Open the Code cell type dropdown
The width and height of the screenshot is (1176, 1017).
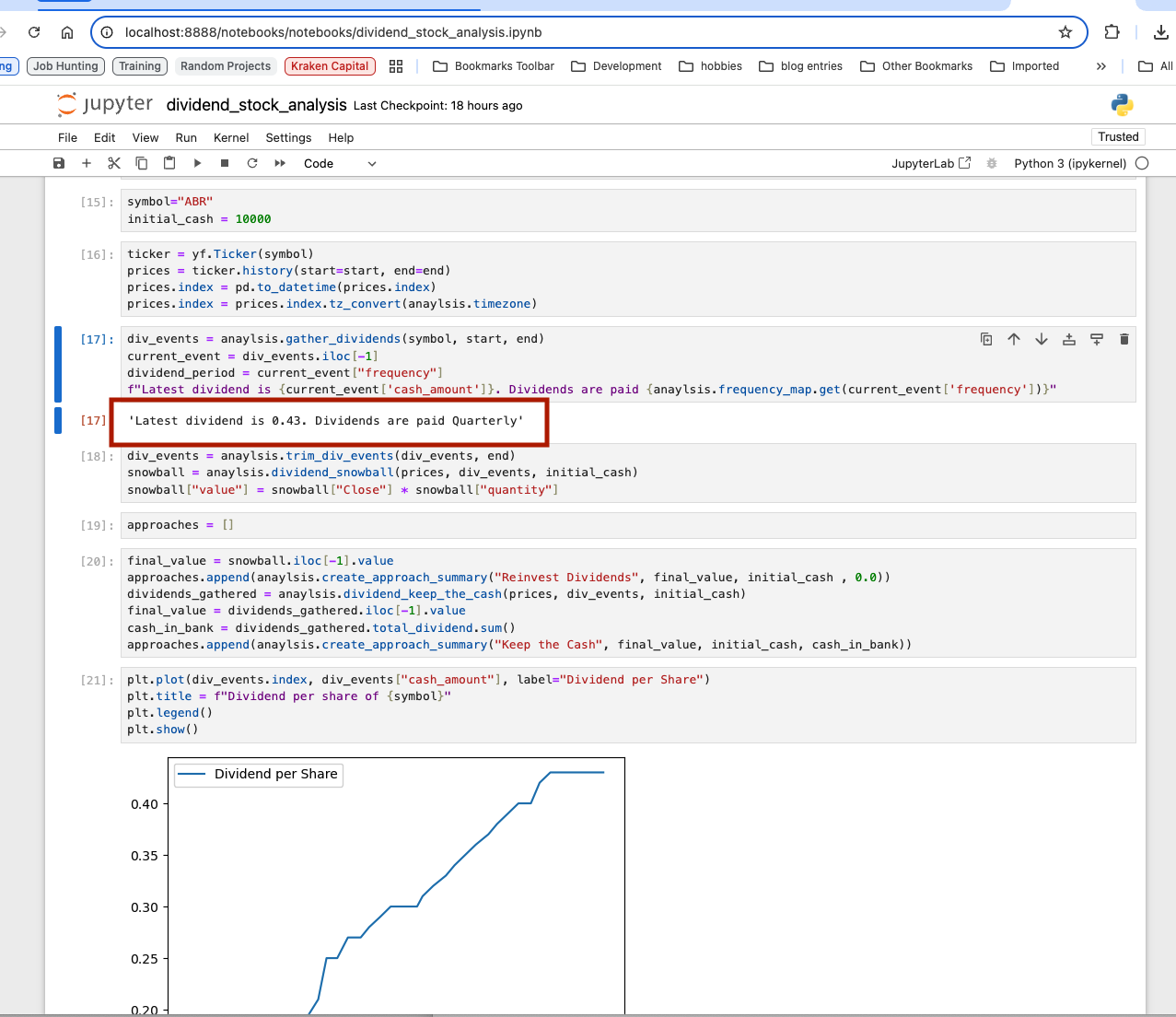coord(340,163)
